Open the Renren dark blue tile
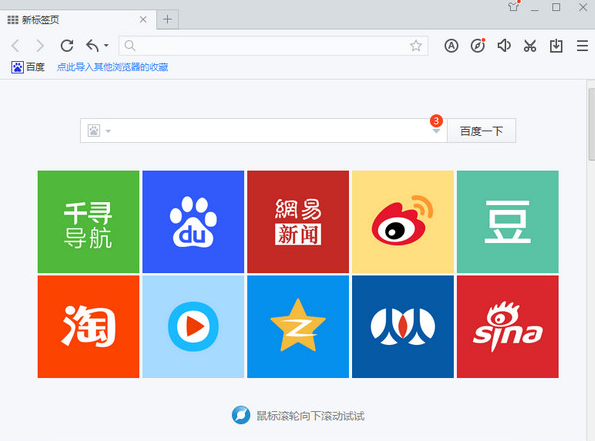 point(403,327)
